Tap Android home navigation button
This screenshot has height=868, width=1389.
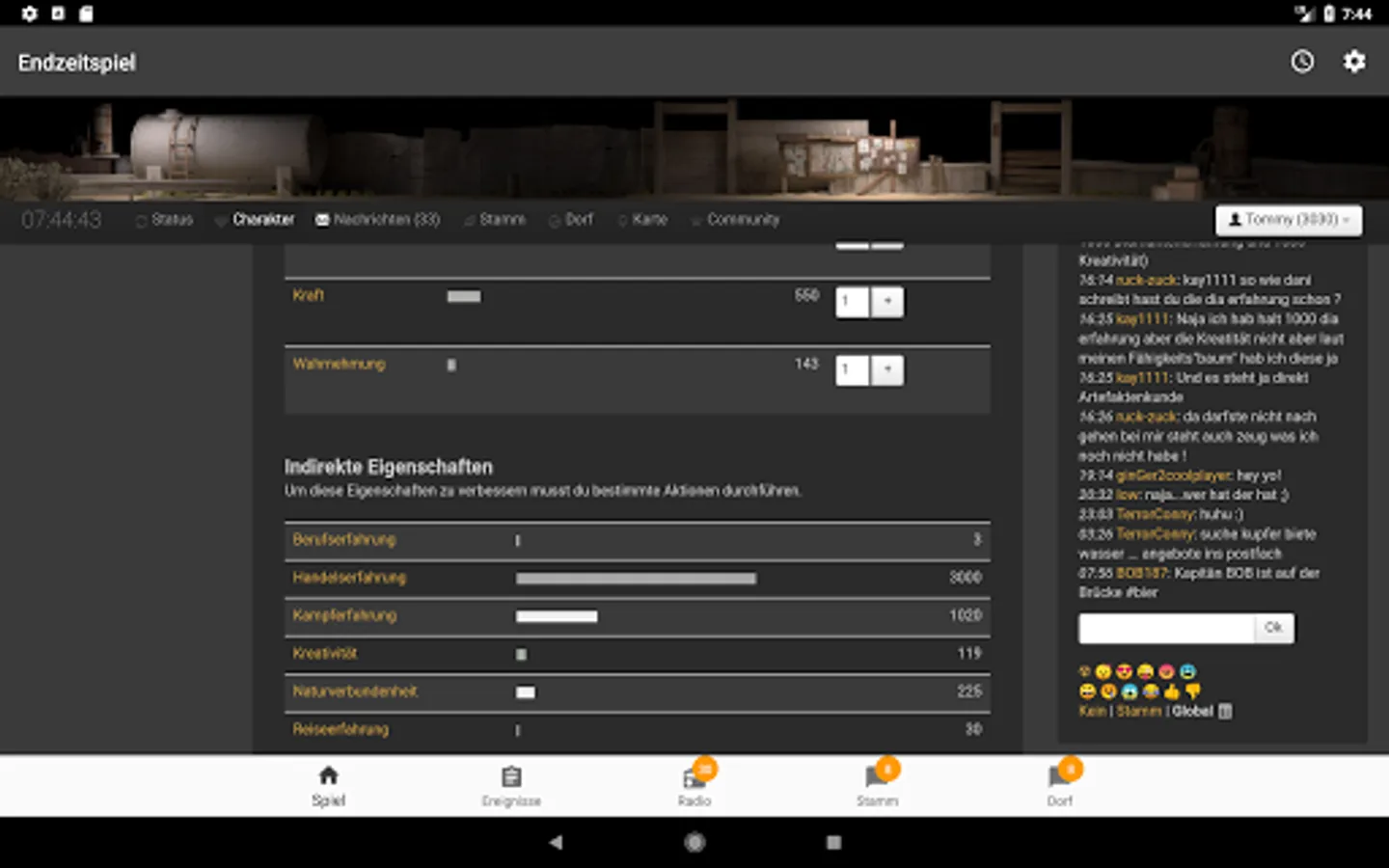(694, 842)
